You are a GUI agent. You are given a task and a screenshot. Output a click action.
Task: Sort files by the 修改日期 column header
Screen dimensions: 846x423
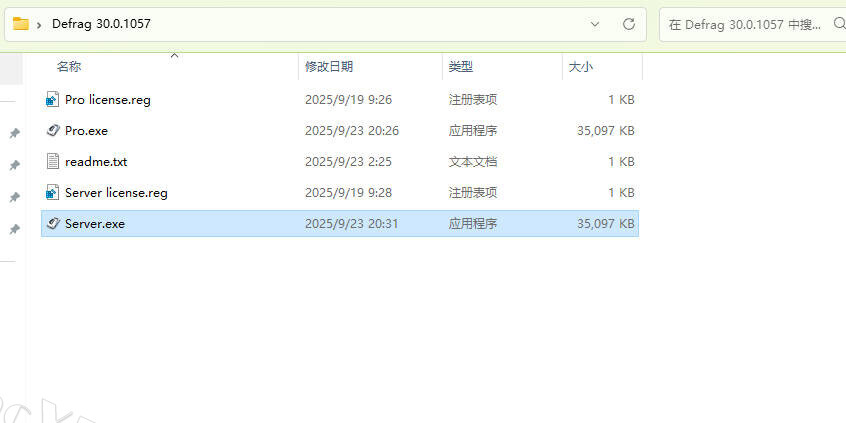(328, 67)
